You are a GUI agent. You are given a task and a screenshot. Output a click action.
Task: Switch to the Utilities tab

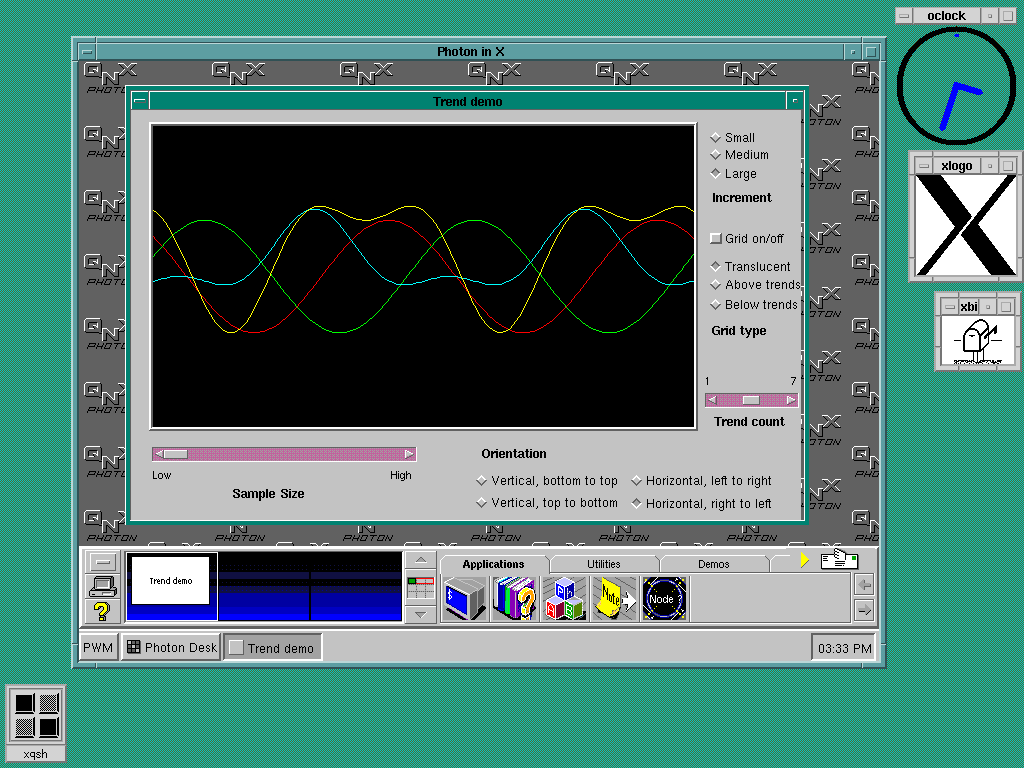603,564
